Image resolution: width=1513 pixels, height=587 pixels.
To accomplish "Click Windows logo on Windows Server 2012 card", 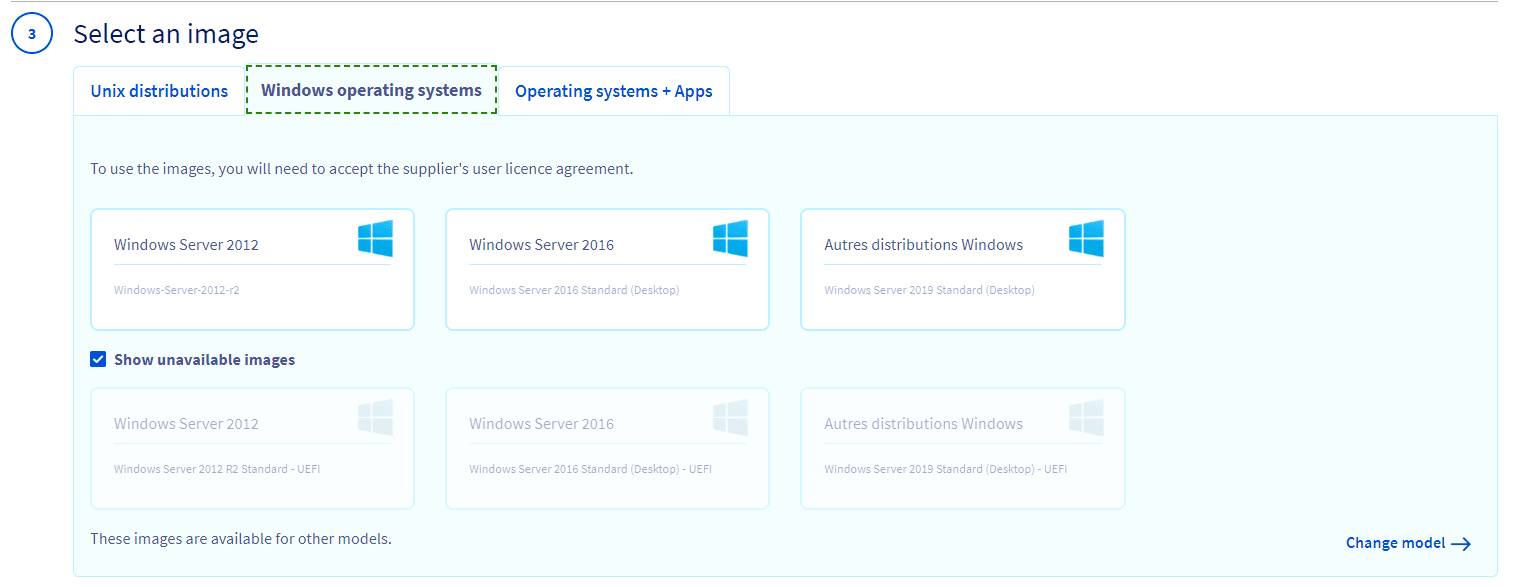I will [x=375, y=239].
